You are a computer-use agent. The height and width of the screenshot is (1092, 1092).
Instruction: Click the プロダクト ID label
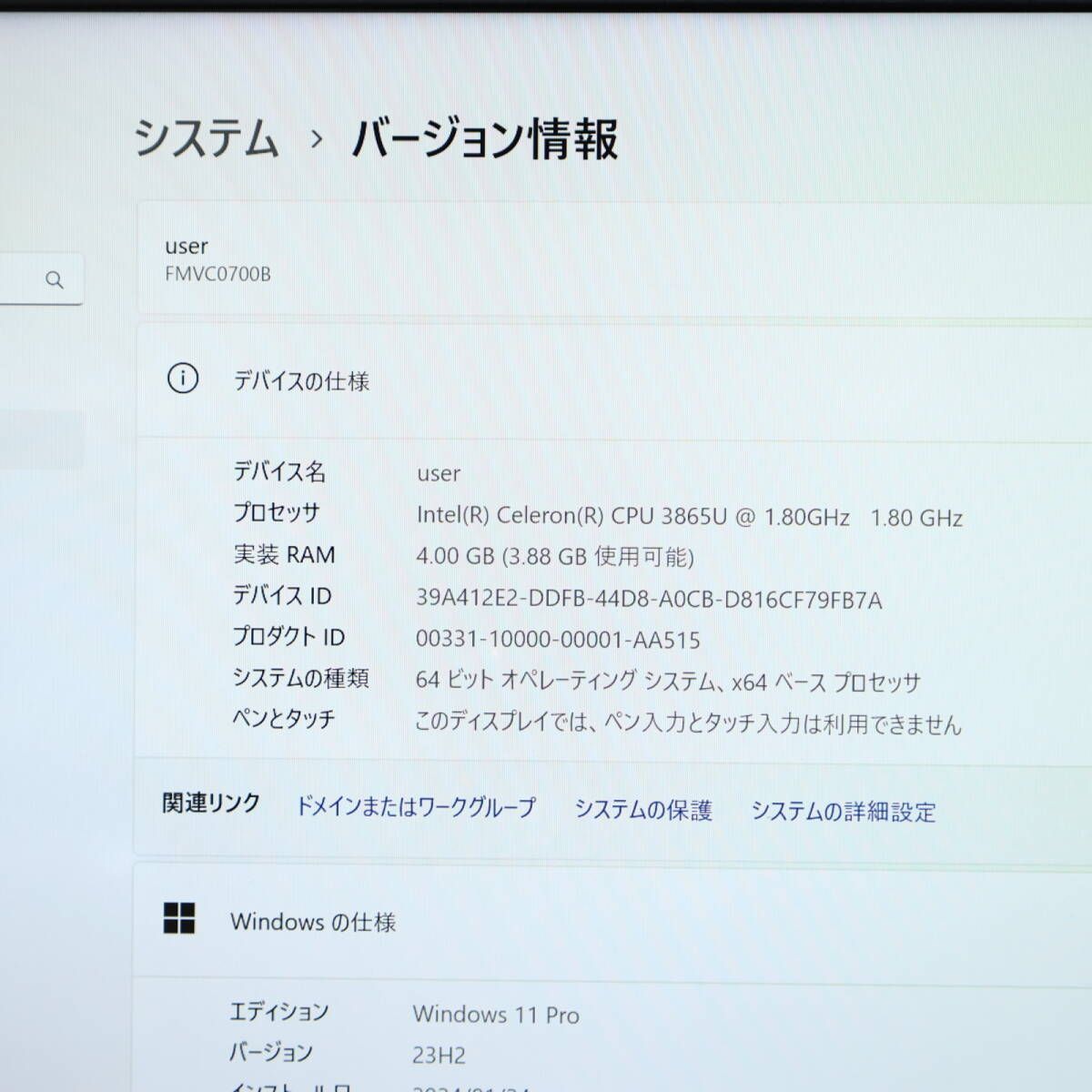(288, 637)
